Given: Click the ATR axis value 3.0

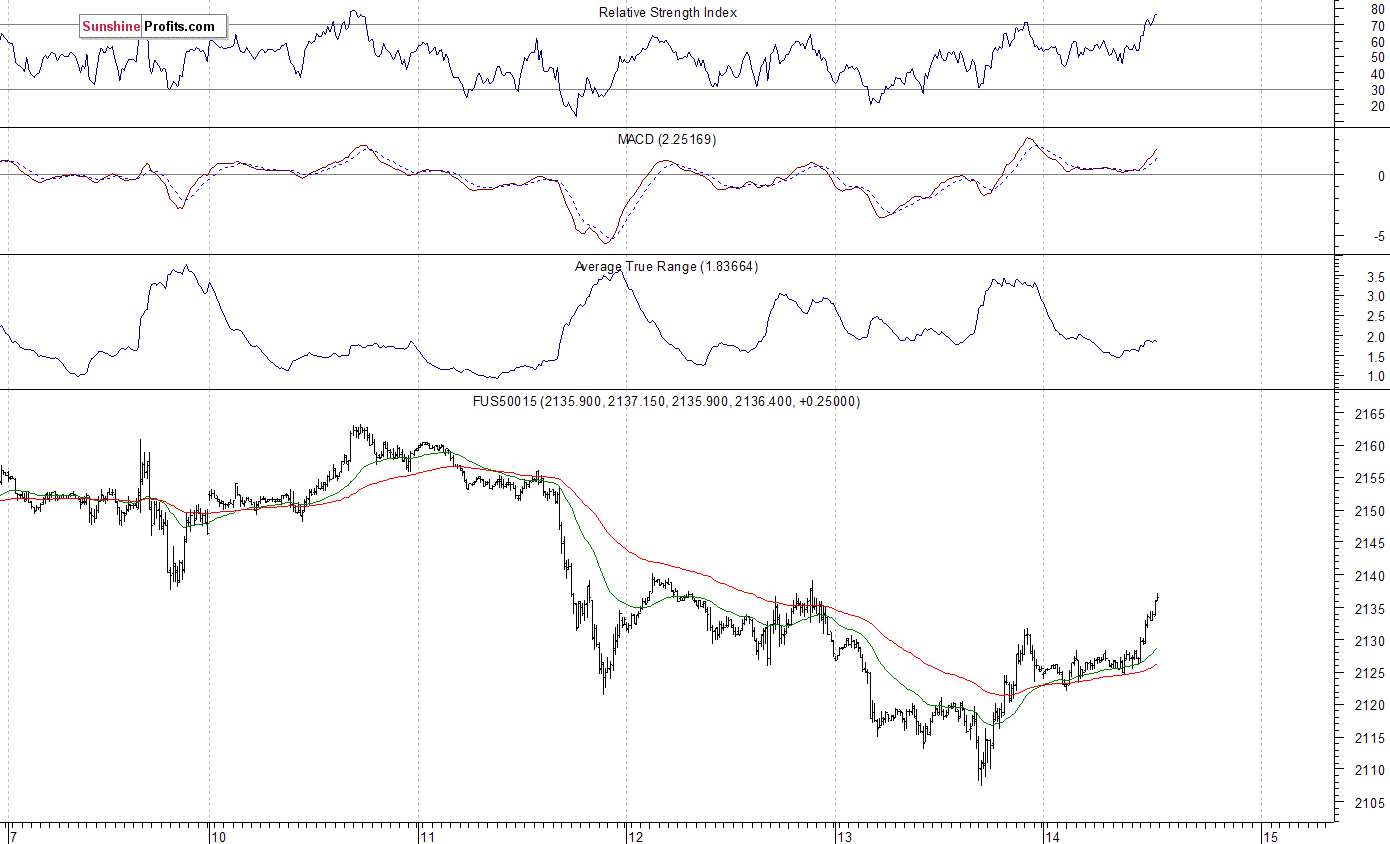Looking at the screenshot, I should [x=1376, y=296].
